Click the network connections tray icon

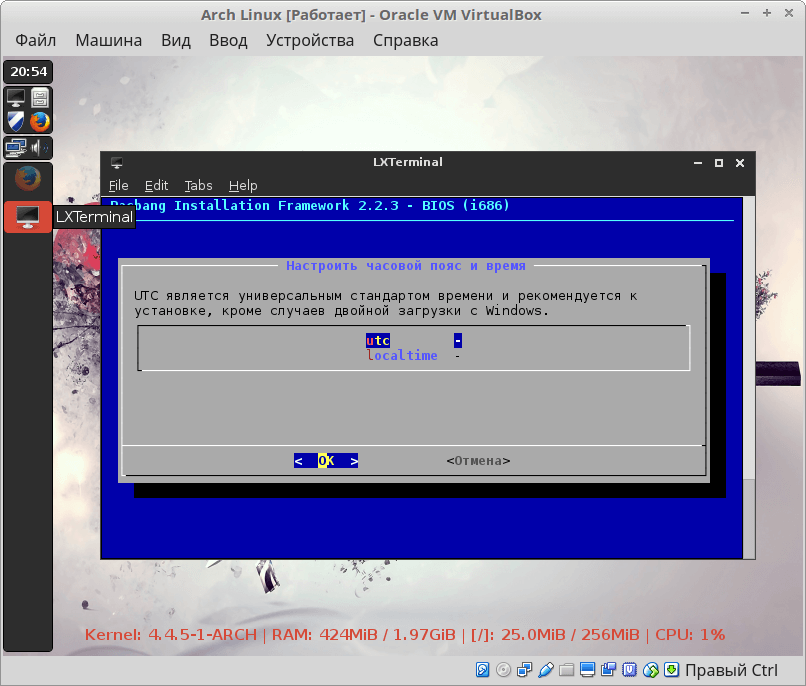(x=16, y=148)
